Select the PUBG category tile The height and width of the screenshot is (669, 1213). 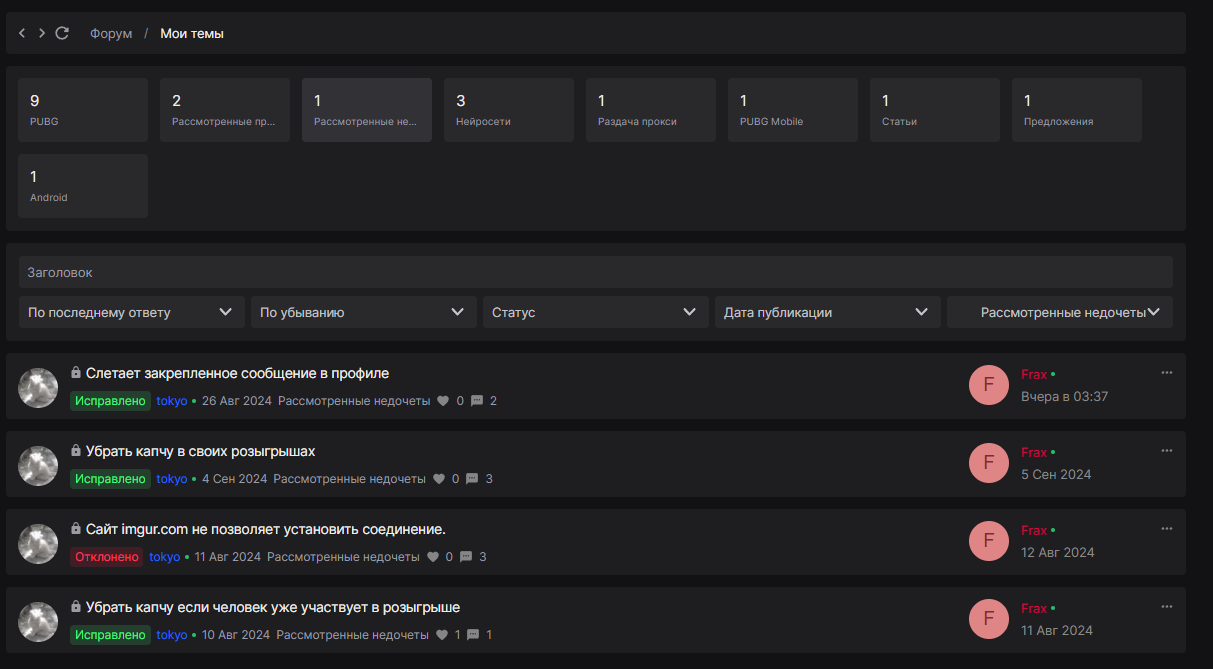(83, 110)
